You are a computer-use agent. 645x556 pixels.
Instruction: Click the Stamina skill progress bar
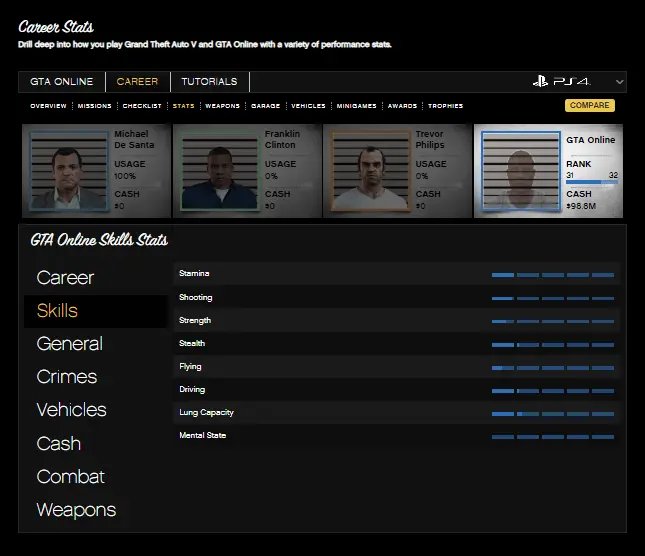tap(552, 274)
